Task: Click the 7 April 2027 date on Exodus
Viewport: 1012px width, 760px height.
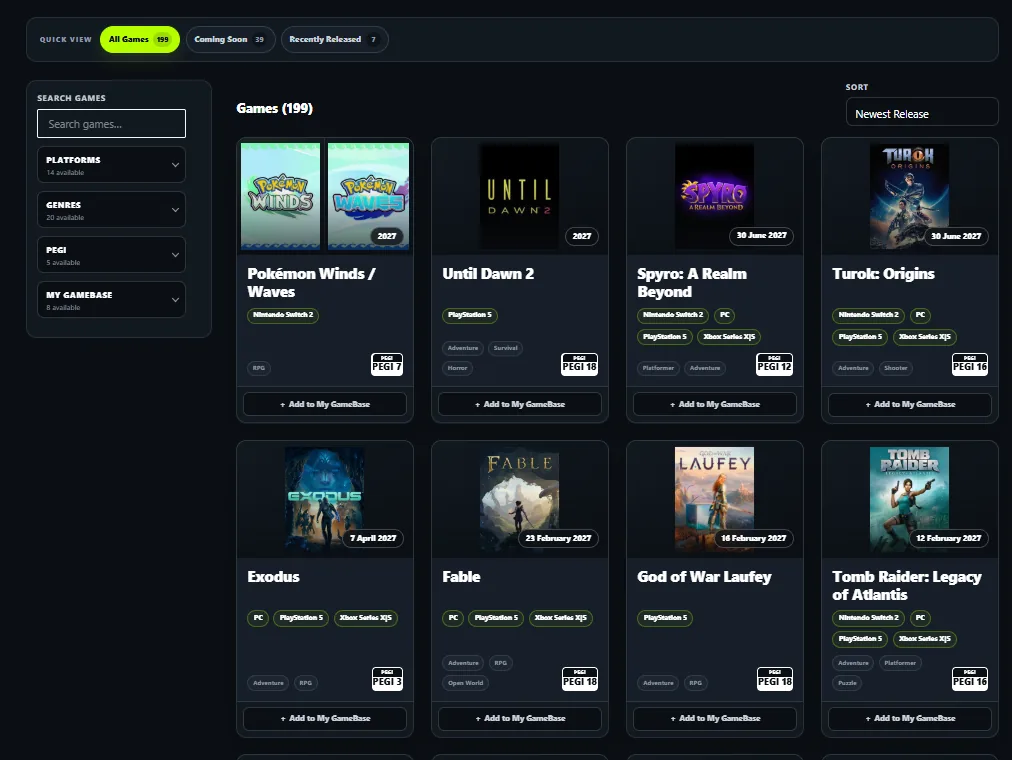Action: click(x=373, y=538)
